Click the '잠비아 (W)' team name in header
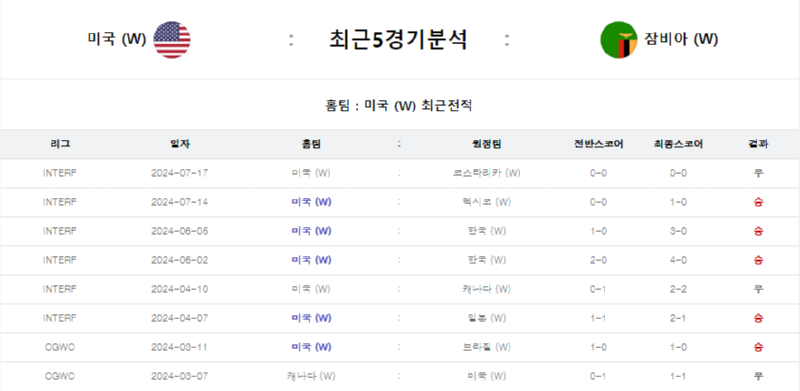The image size is (800, 391). tap(682, 39)
